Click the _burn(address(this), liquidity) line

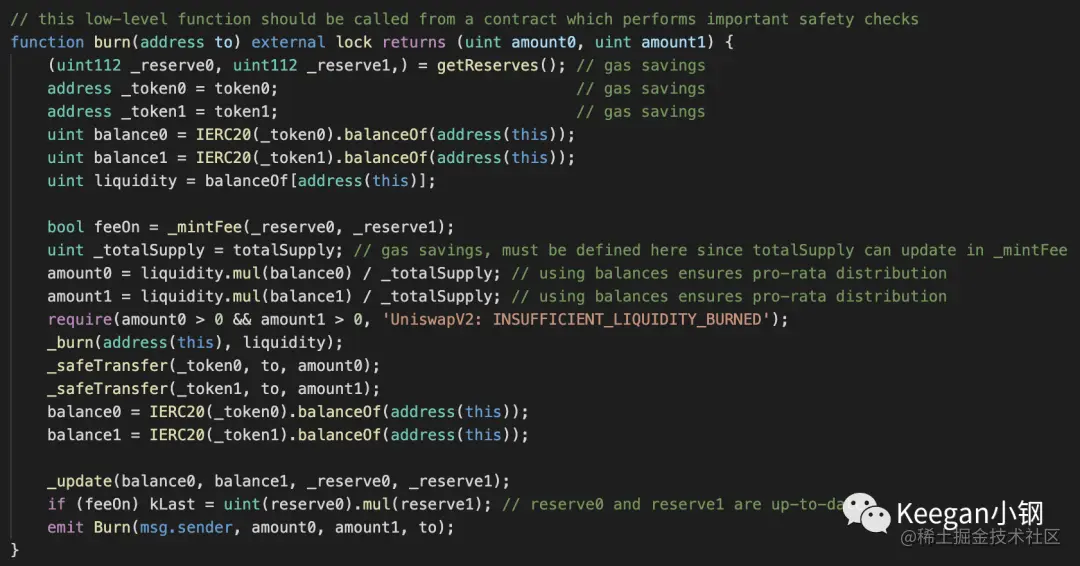pyautogui.click(x=195, y=343)
